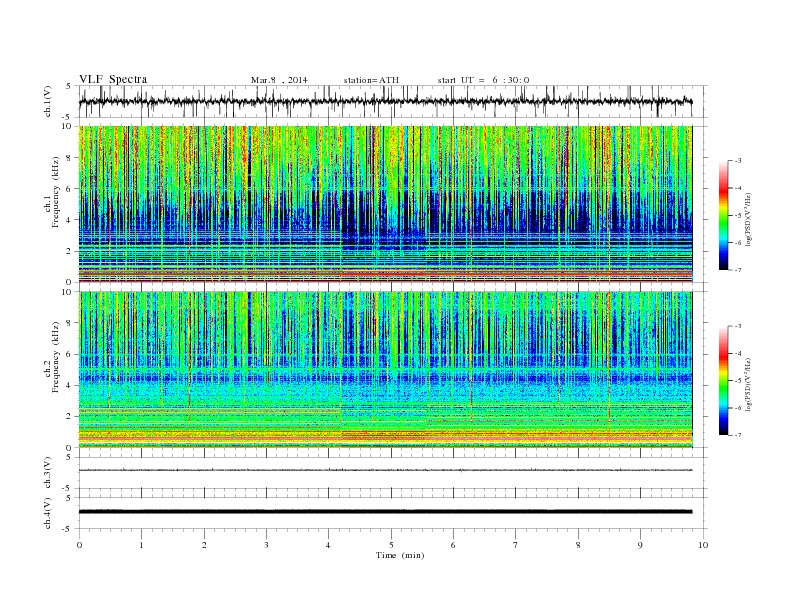Click time axis tick label "9"
This screenshot has height=612, width=792.
point(640,545)
